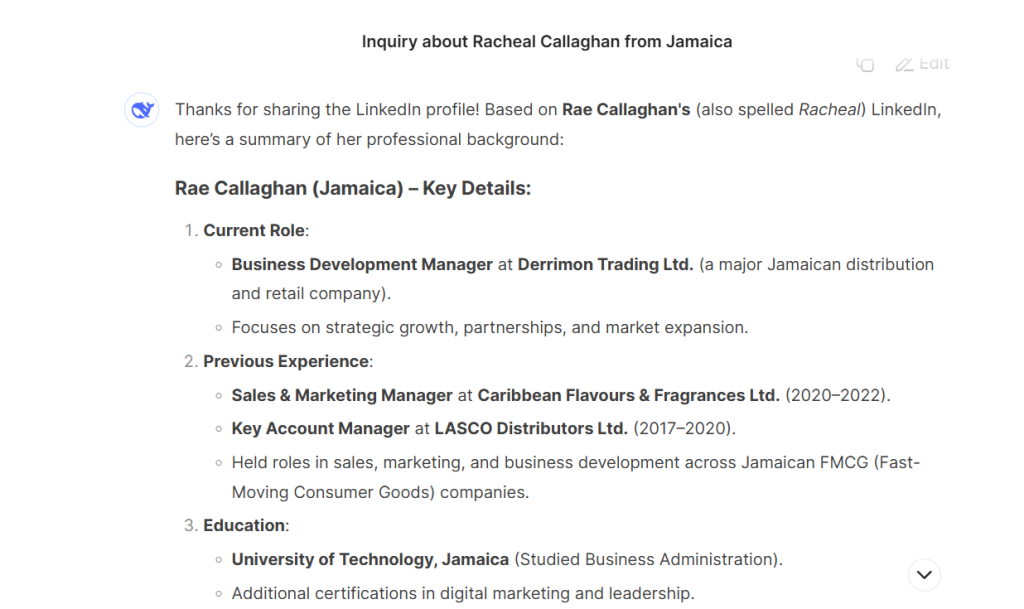Image resolution: width=1024 pixels, height=609 pixels.
Task: Click the 'Previous Experience' list heading
Action: point(287,361)
